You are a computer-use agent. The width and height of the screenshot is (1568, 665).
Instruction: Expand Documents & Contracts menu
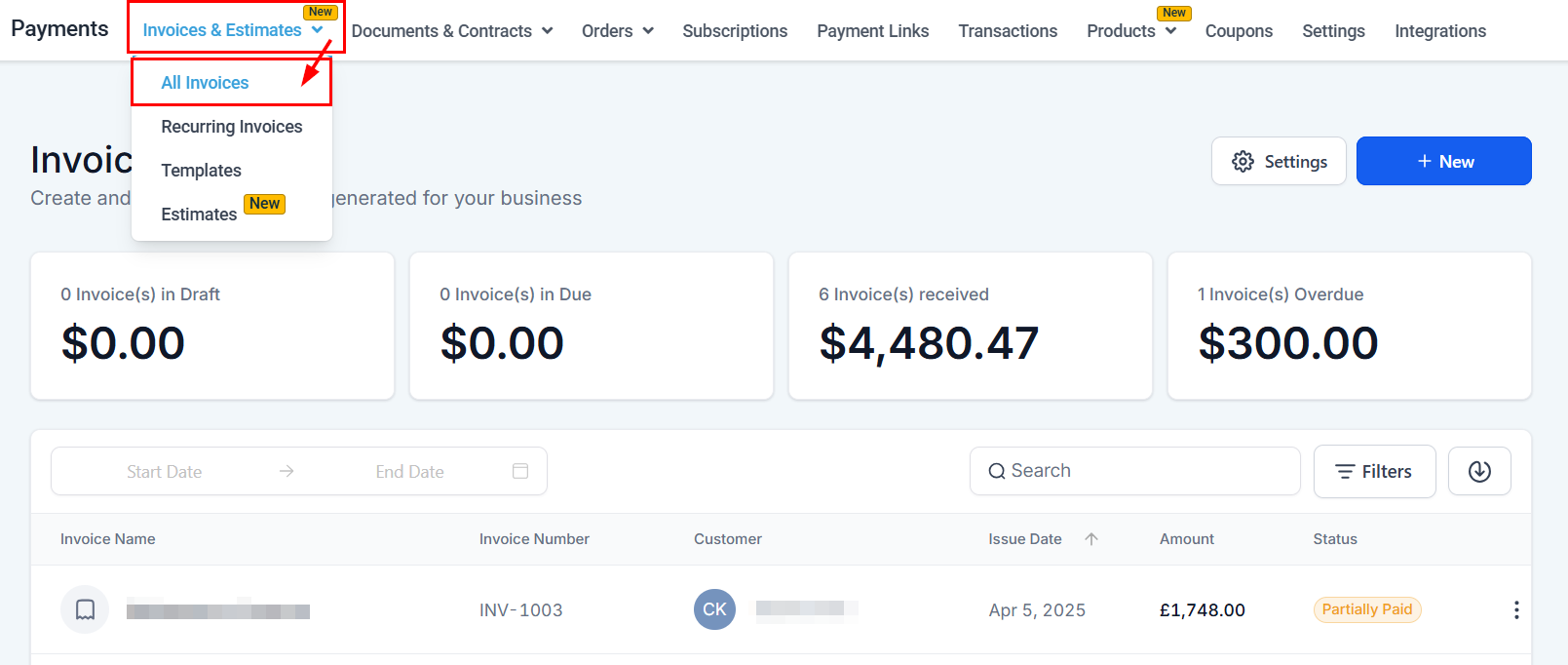click(452, 31)
